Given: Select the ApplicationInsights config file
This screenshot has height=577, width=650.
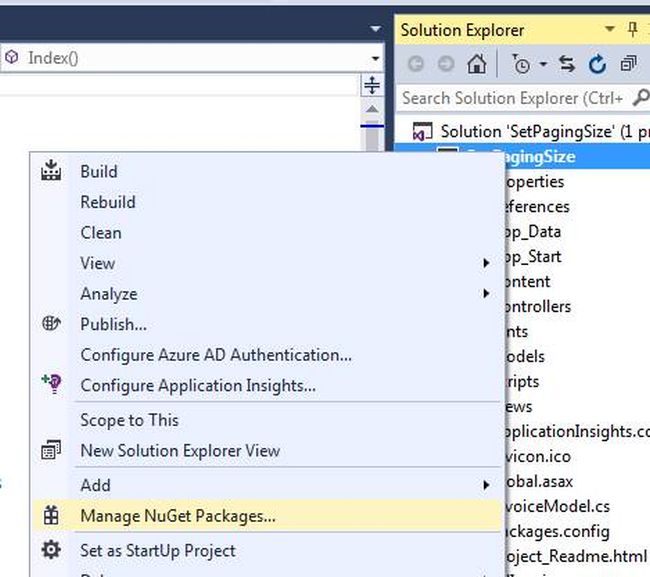Looking at the screenshot, I should 577,432.
